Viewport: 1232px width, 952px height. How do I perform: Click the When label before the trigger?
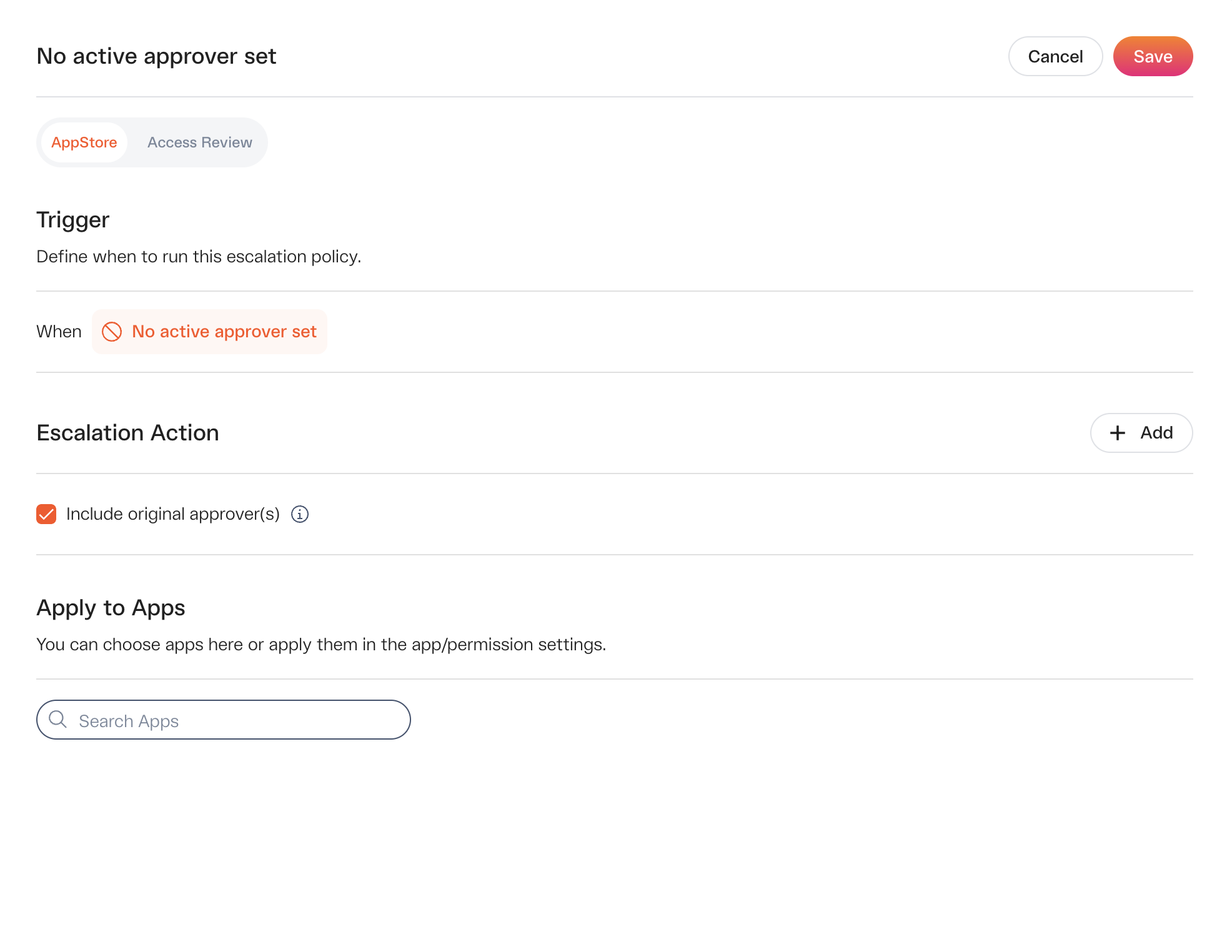click(59, 332)
